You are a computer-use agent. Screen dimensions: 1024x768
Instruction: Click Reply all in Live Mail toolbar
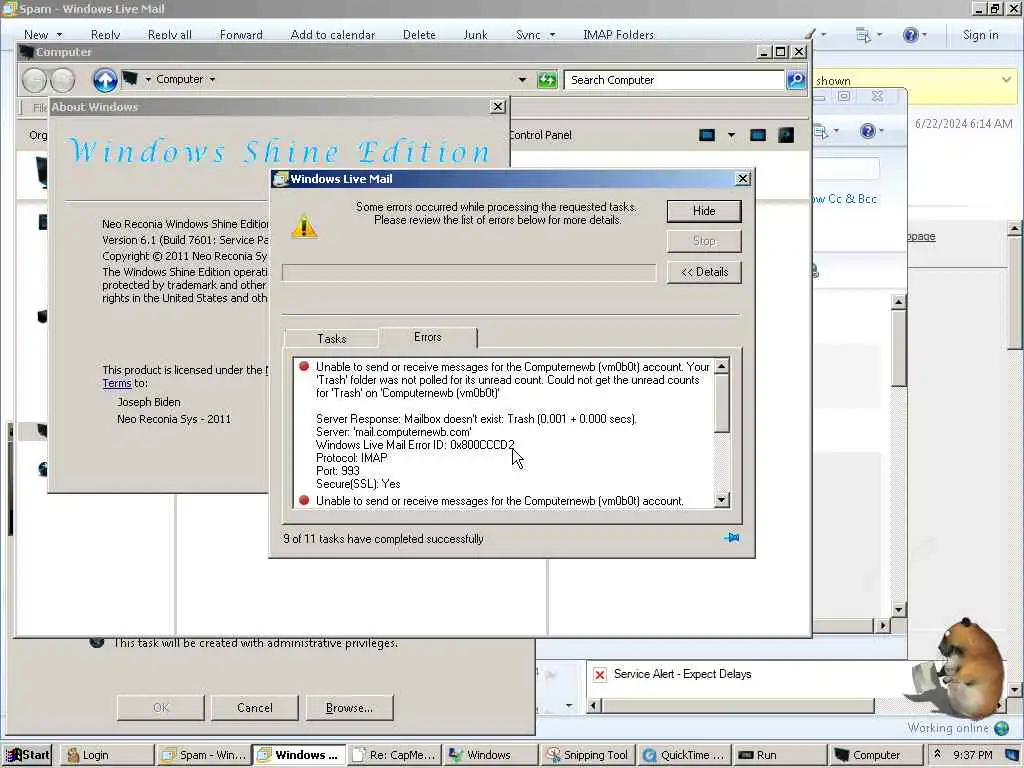(170, 35)
